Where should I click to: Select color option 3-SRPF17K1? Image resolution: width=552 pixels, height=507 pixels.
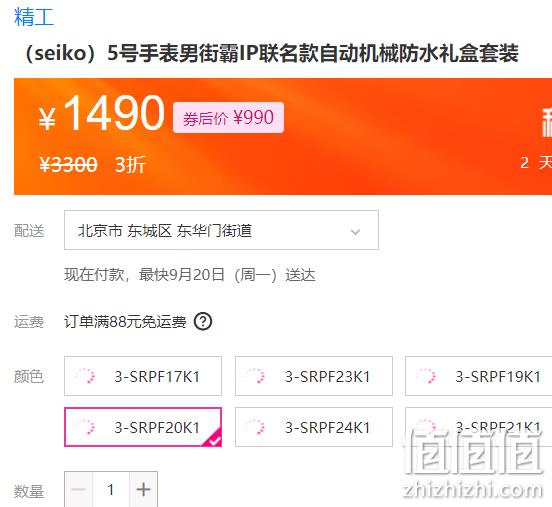143,376
